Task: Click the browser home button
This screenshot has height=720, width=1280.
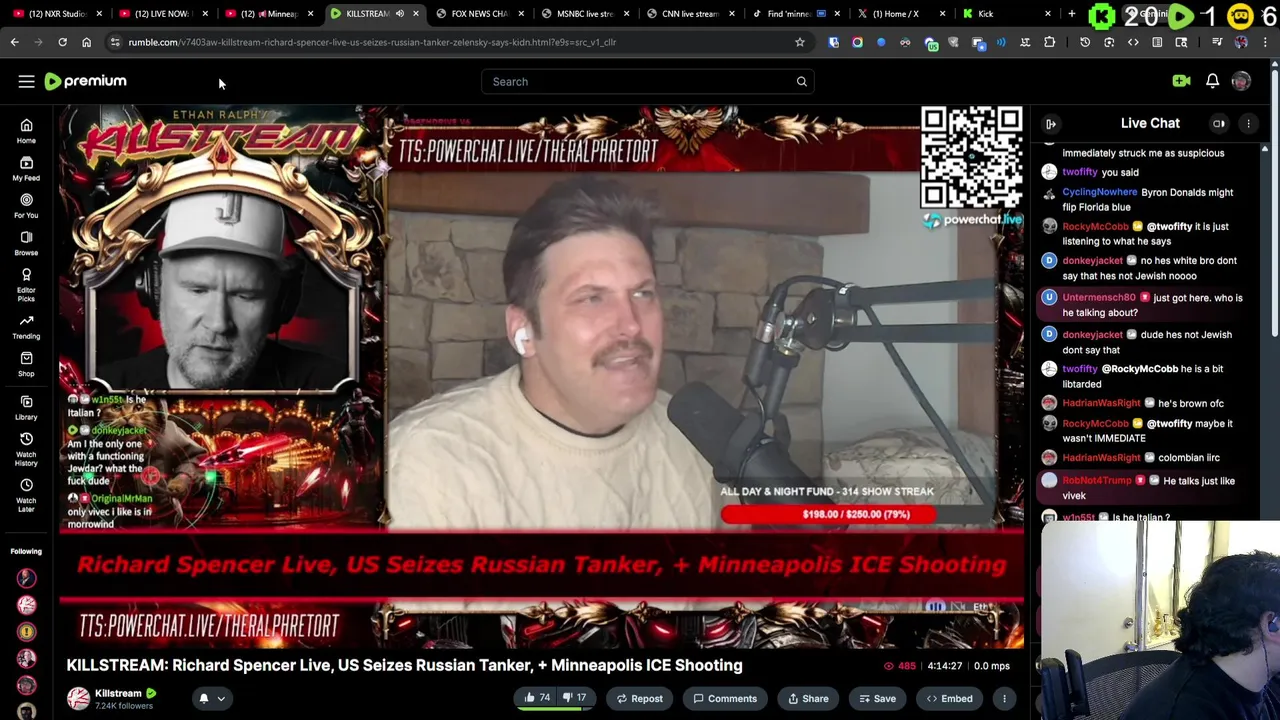Action: (x=86, y=42)
